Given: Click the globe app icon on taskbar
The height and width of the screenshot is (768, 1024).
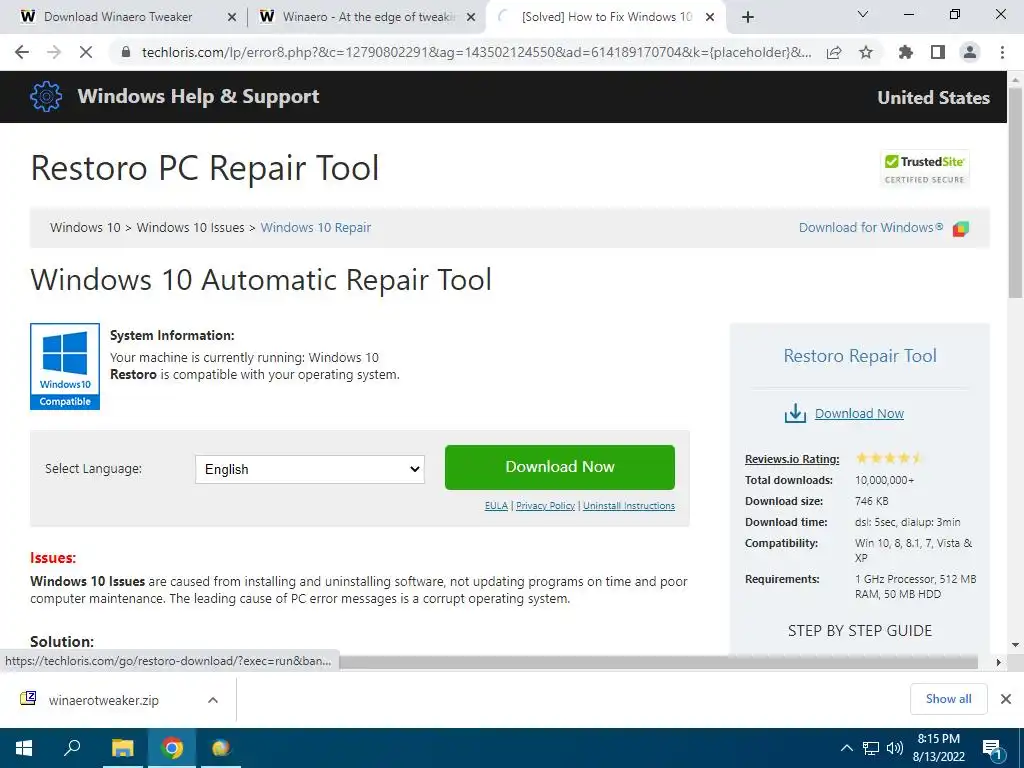Looking at the screenshot, I should click(x=221, y=748).
